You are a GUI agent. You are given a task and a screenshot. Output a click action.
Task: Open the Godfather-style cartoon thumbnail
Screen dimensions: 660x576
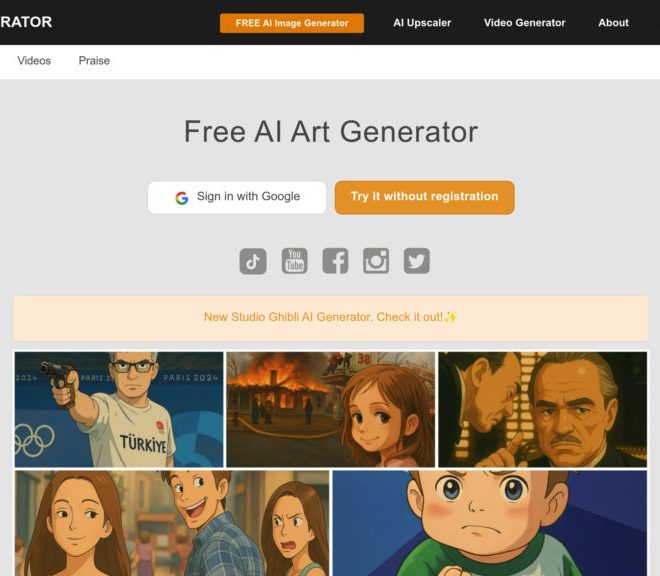point(543,409)
